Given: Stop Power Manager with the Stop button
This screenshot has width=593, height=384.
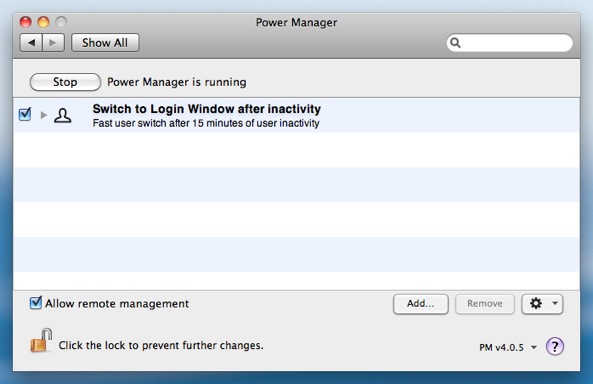Looking at the screenshot, I should coord(65,82).
